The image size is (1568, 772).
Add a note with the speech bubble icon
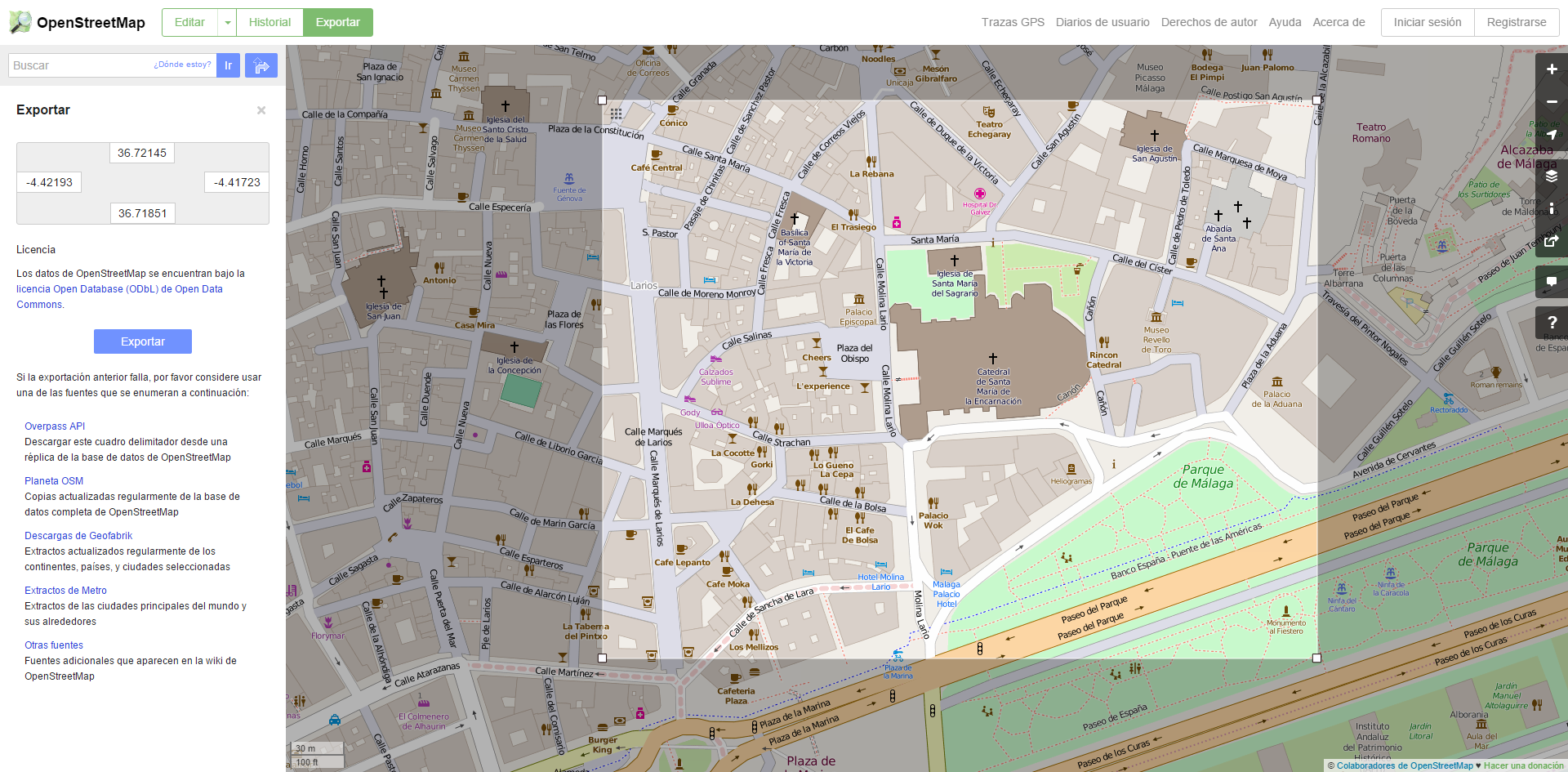tap(1551, 282)
